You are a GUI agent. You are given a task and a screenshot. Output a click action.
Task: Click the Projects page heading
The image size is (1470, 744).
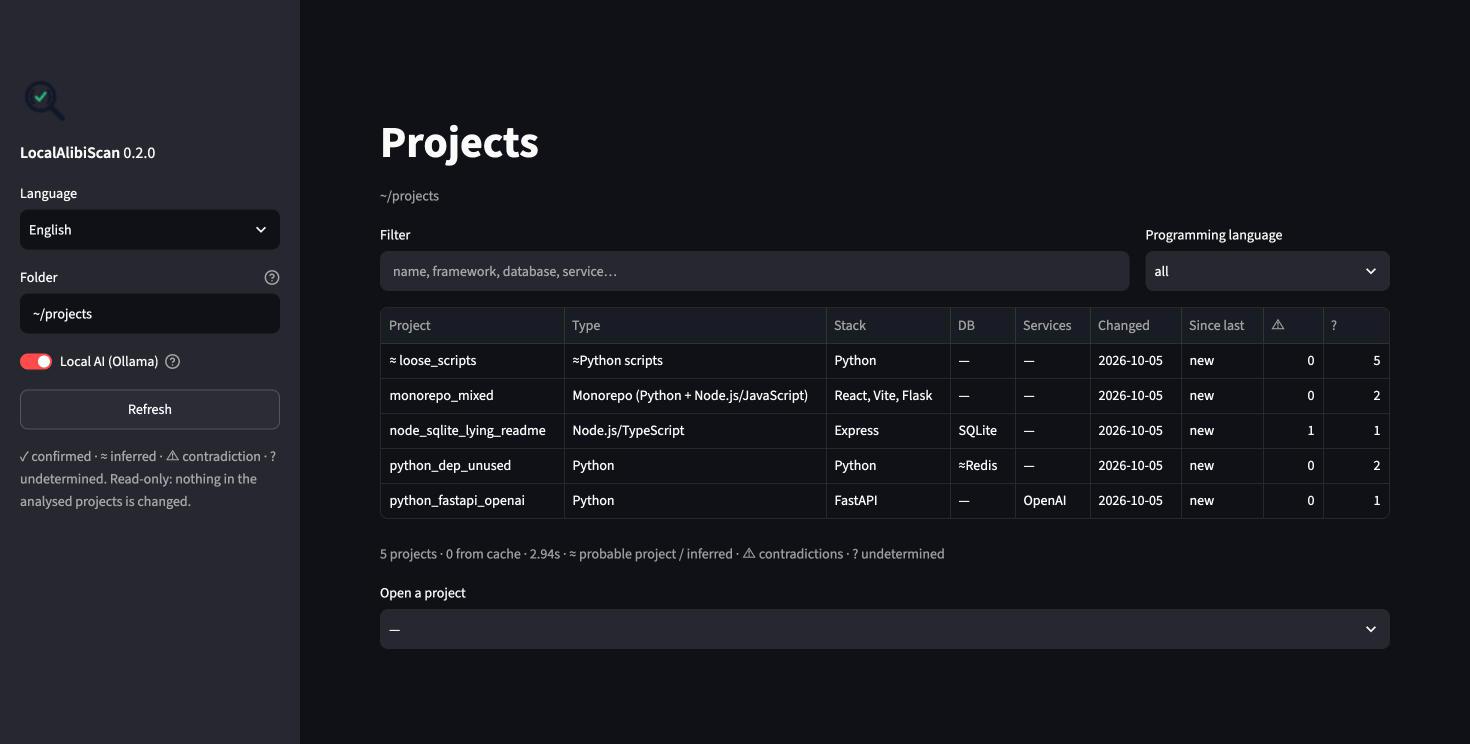tap(459, 143)
